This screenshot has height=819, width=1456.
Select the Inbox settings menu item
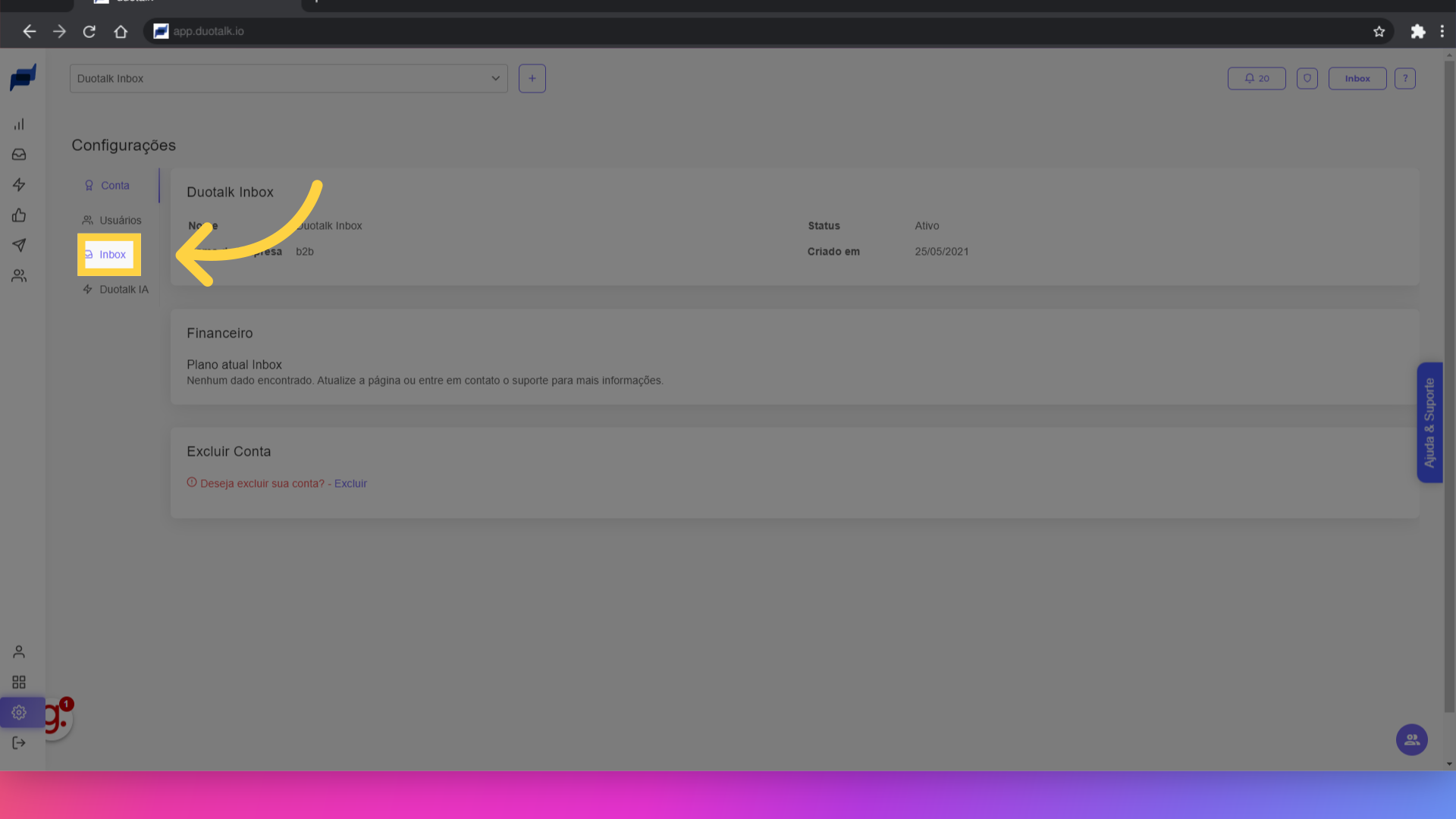pos(110,255)
